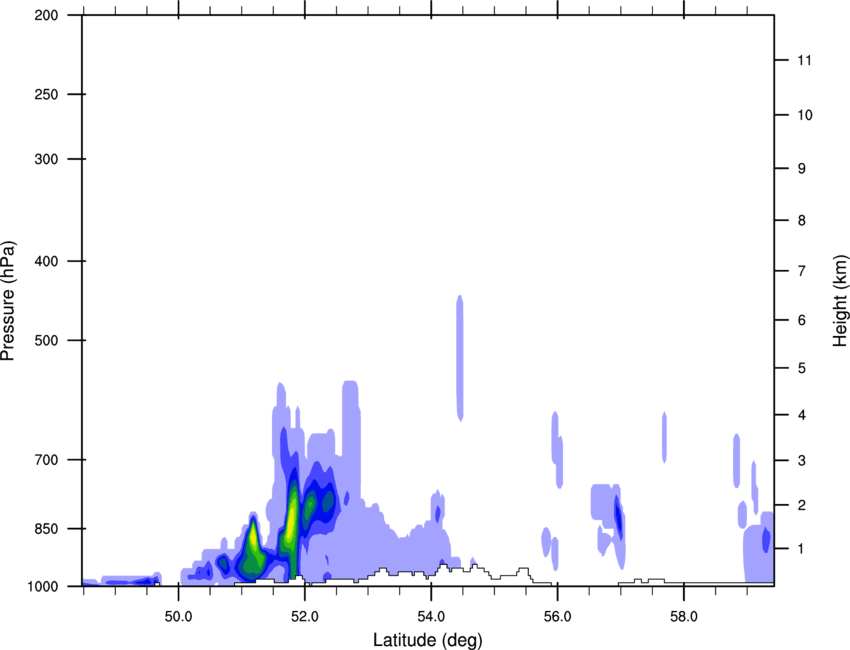850x650 pixels.
Task: Click the 'Latitude (deg)' axis title
Action: point(427,640)
